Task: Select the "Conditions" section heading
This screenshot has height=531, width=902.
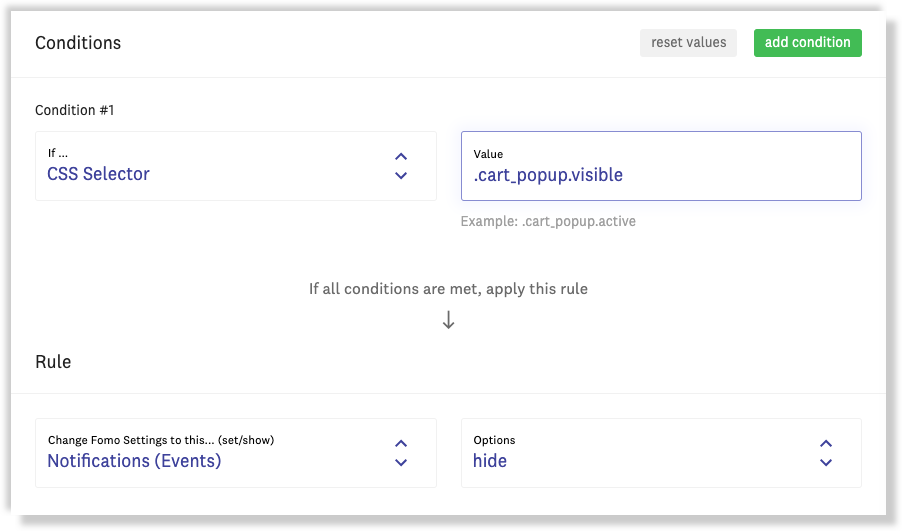Action: [78, 43]
